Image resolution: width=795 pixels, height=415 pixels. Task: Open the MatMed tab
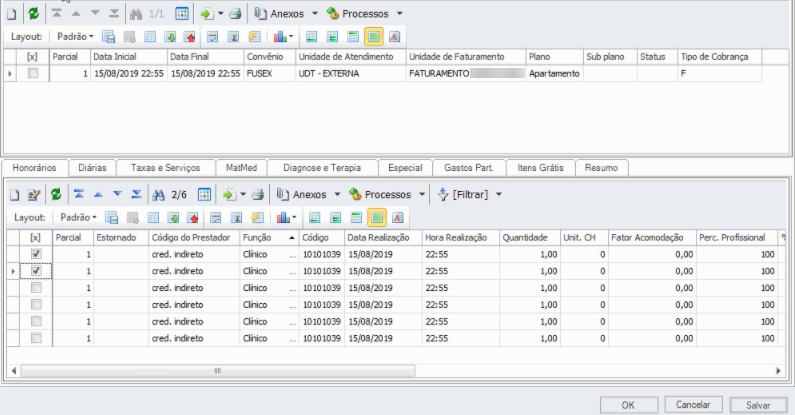[x=241, y=168]
